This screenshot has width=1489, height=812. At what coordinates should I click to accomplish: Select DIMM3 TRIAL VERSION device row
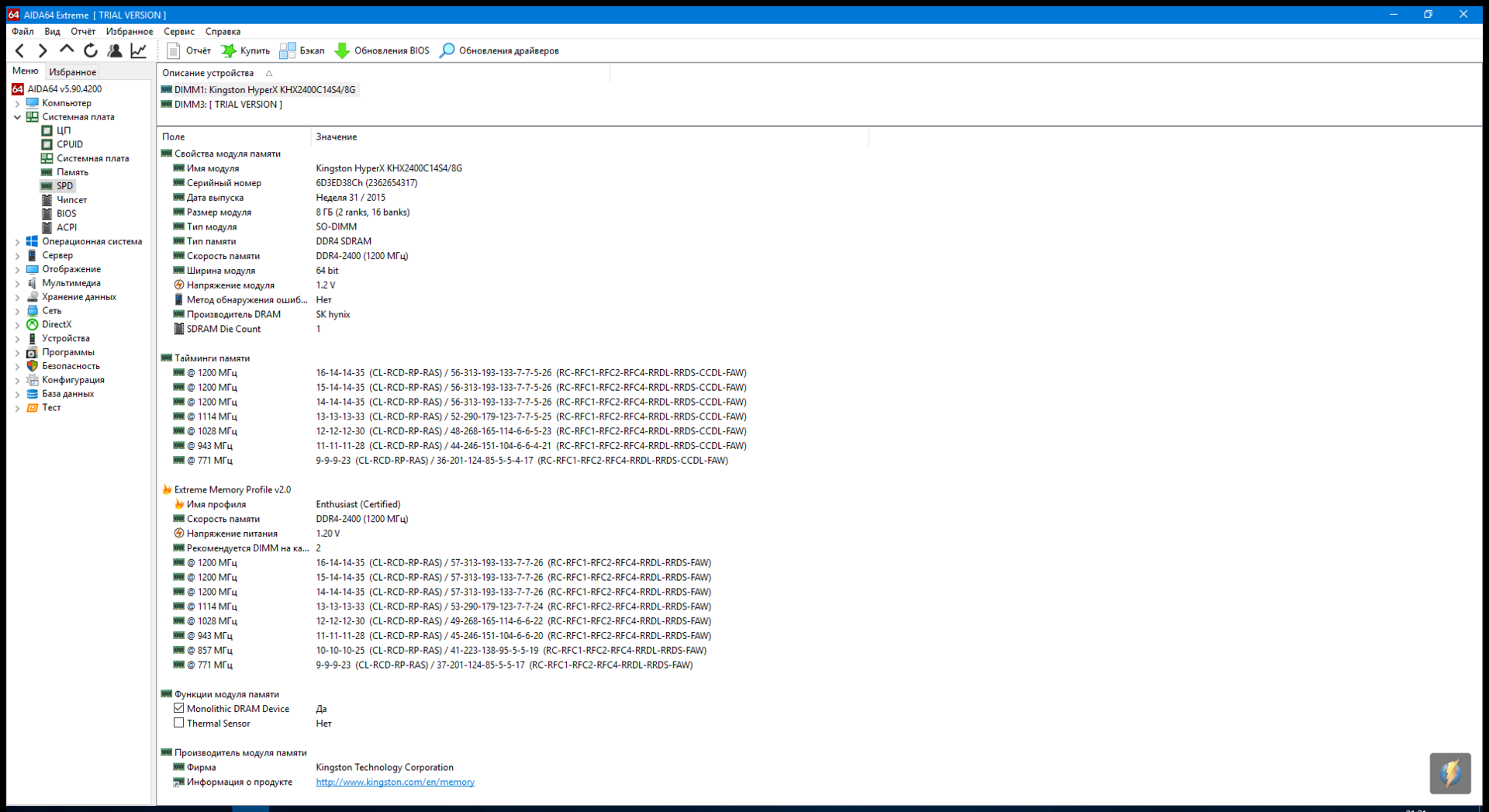[x=222, y=105]
